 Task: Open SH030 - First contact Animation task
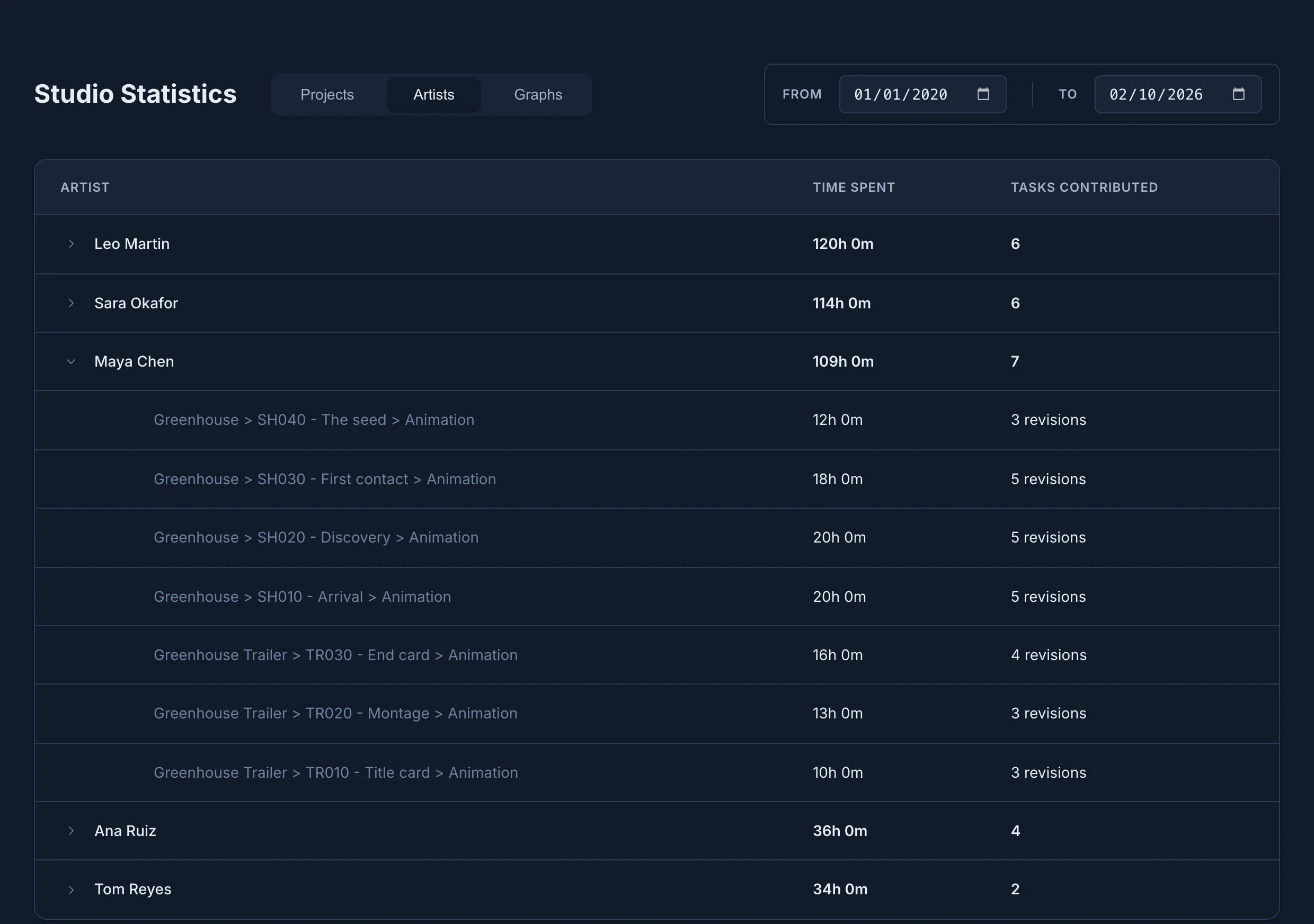pos(324,479)
